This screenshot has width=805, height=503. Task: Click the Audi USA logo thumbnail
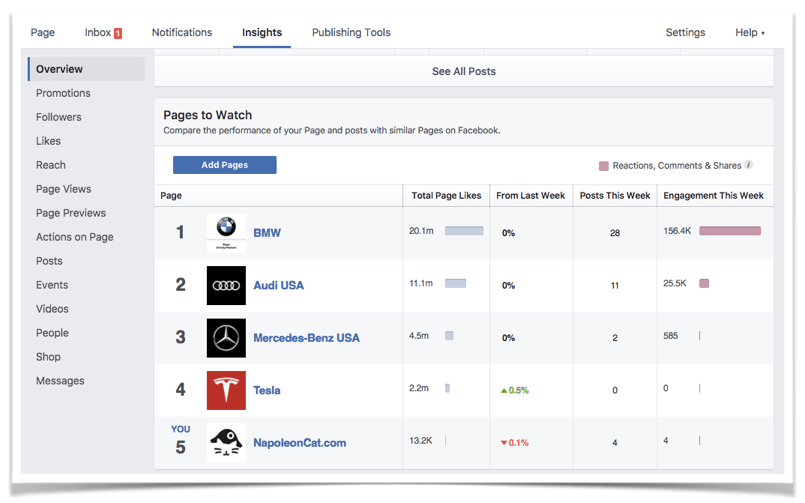226,285
